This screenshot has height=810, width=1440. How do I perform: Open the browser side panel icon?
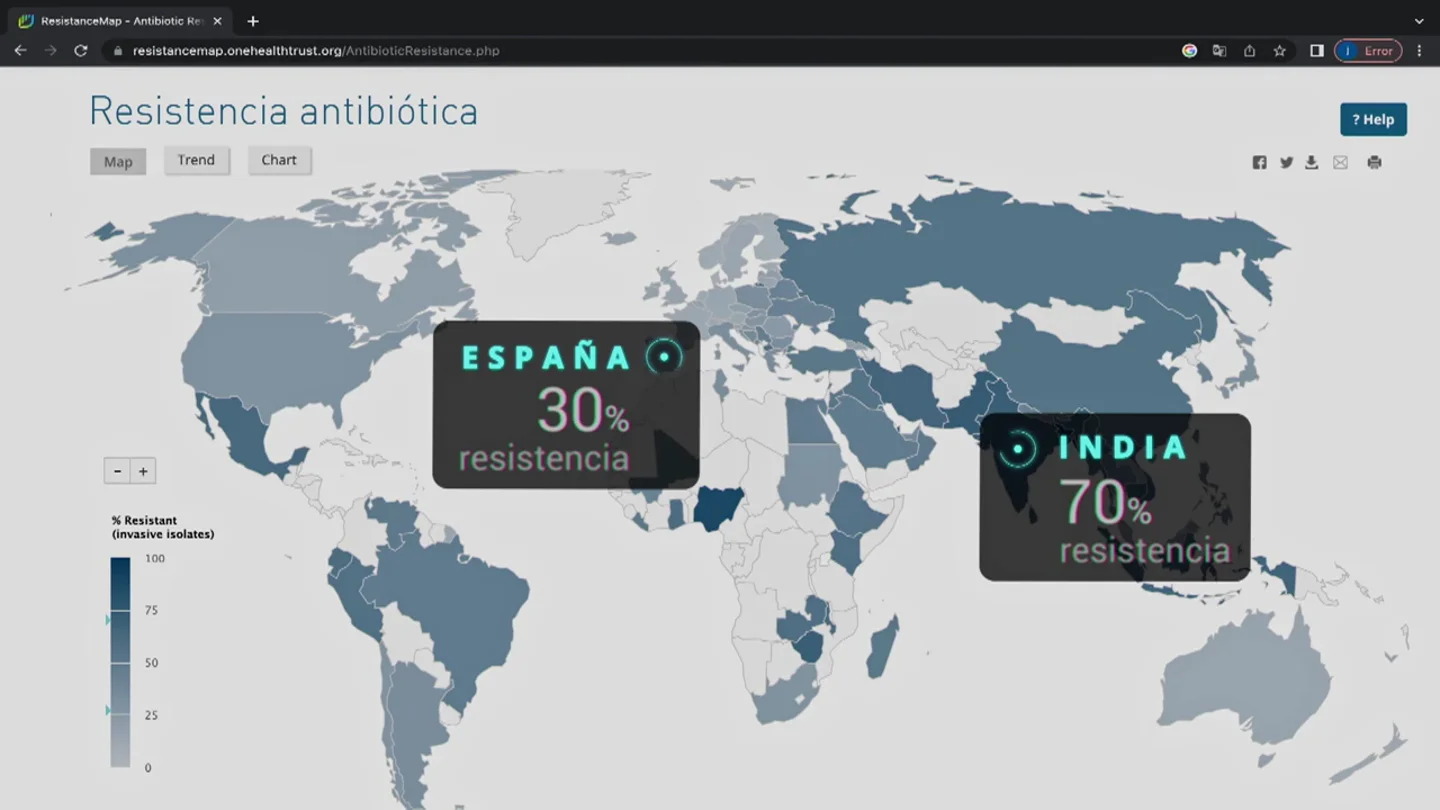click(1317, 50)
